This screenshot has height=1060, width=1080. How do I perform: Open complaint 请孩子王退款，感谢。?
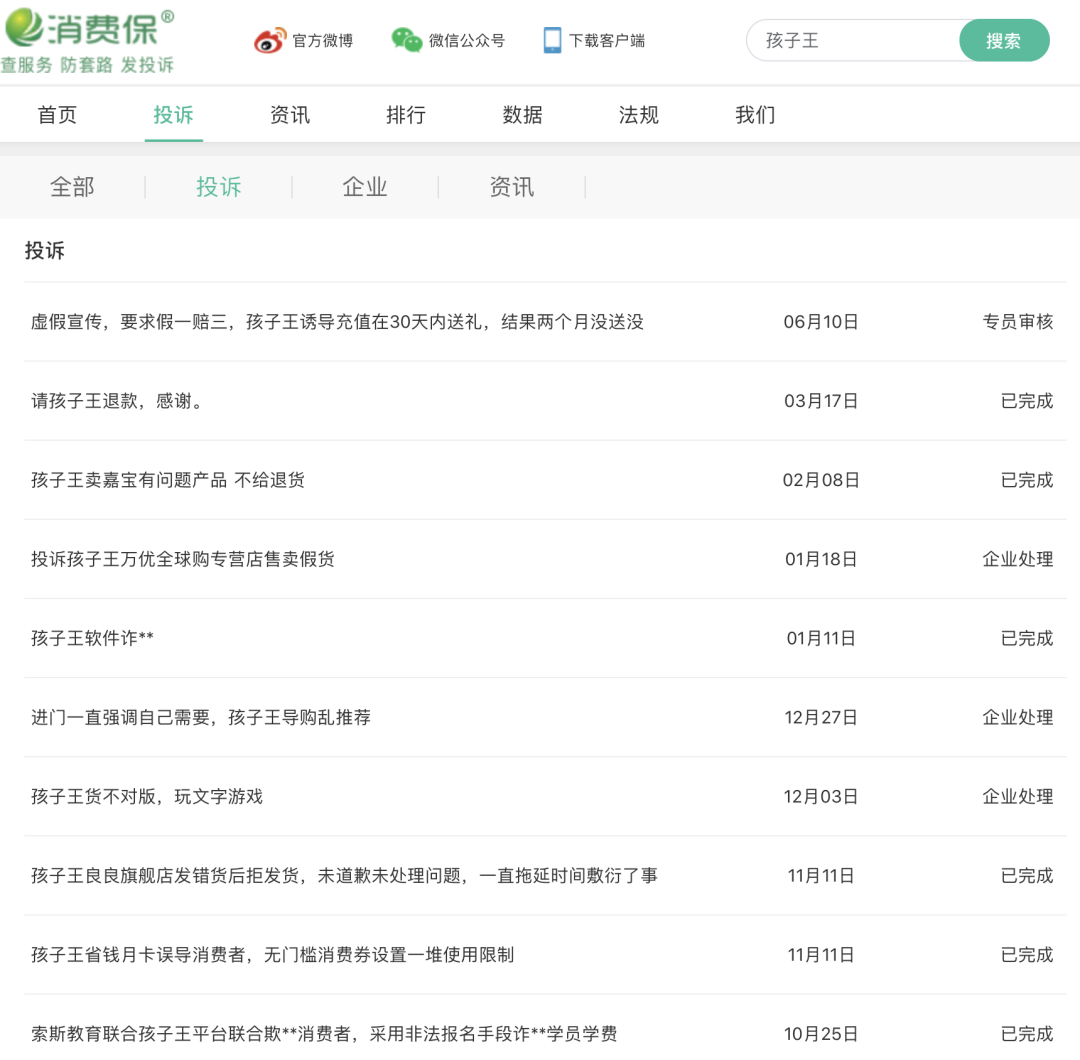pyautogui.click(x=118, y=401)
